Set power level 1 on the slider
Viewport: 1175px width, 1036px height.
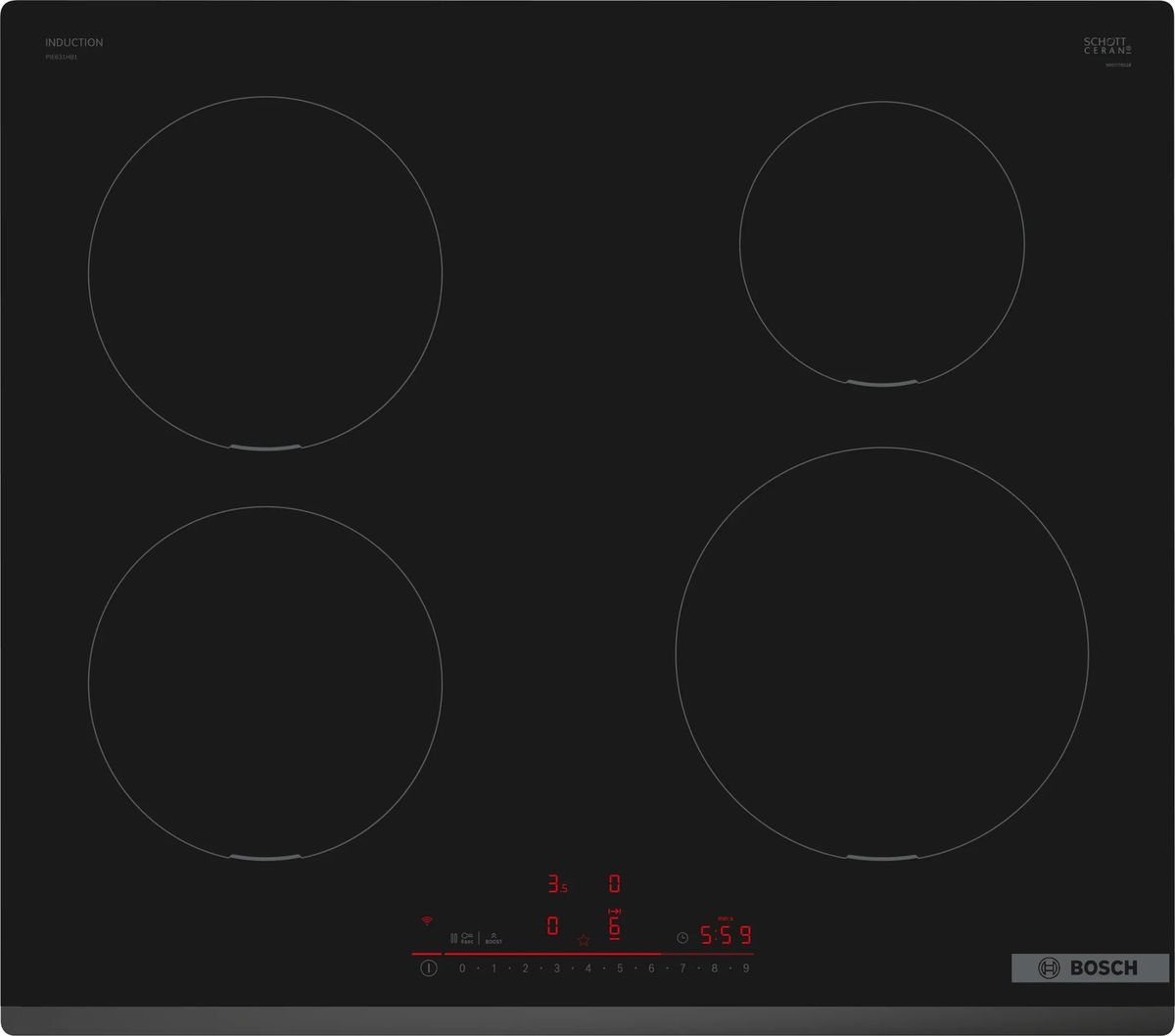[x=493, y=968]
